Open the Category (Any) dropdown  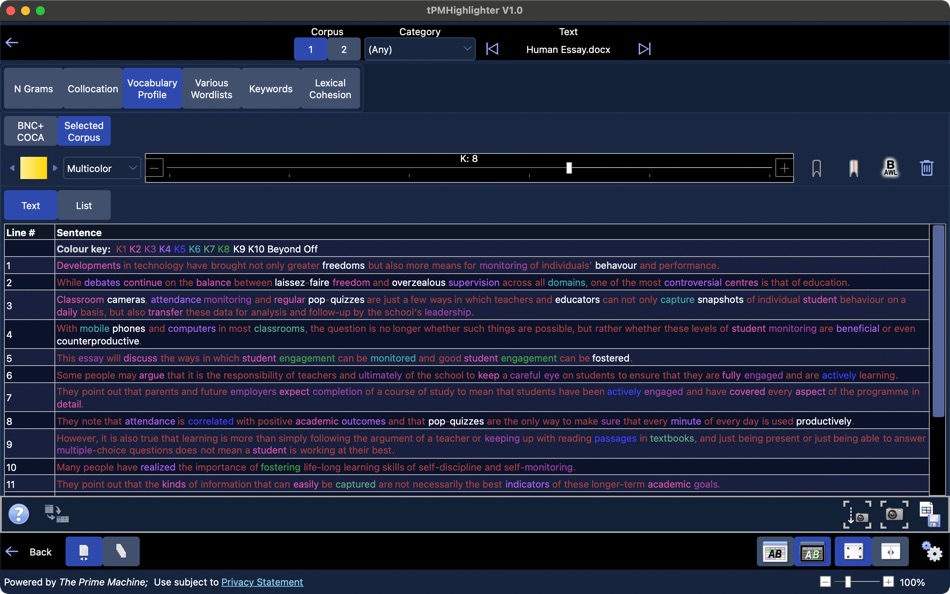coord(419,49)
